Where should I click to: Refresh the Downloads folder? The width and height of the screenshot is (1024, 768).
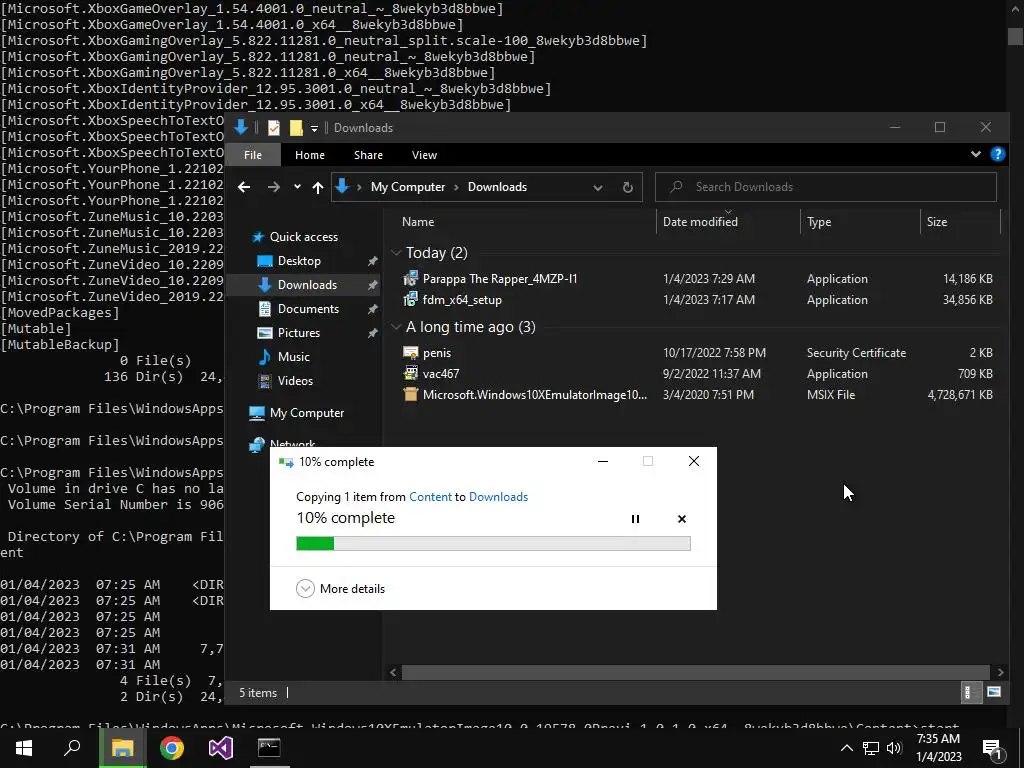click(628, 187)
